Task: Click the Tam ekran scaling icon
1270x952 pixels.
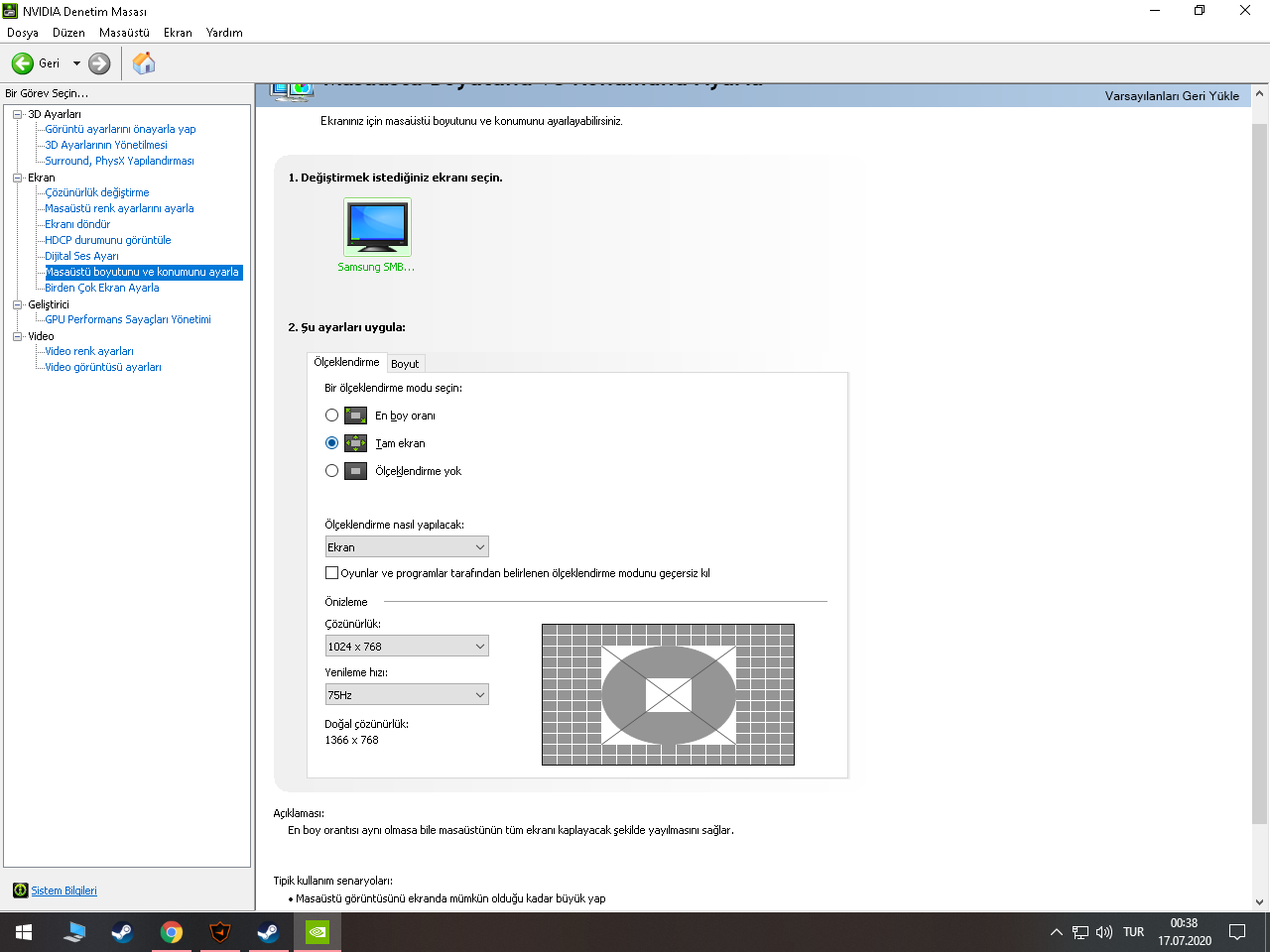Action: (355, 443)
